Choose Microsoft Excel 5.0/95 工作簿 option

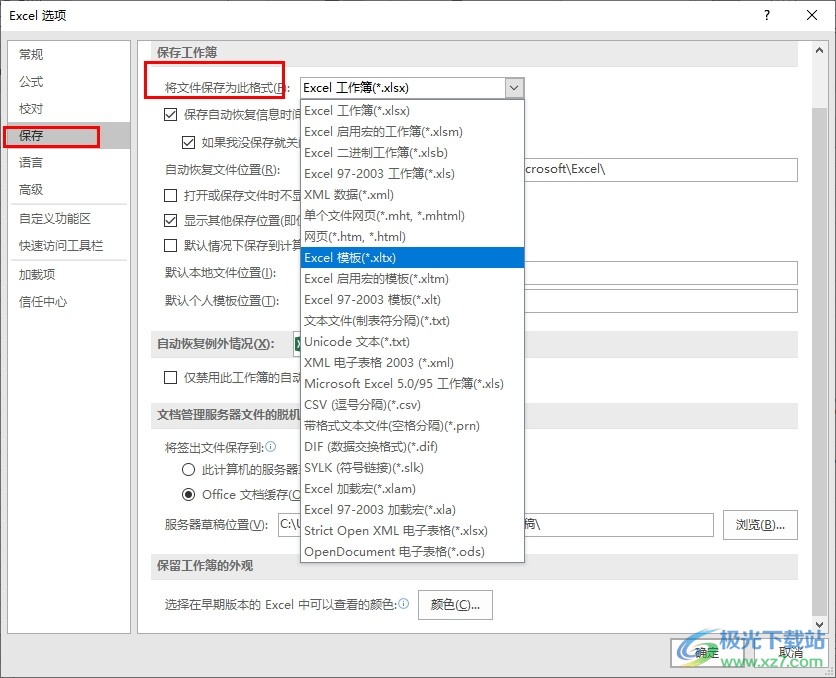(x=412, y=384)
